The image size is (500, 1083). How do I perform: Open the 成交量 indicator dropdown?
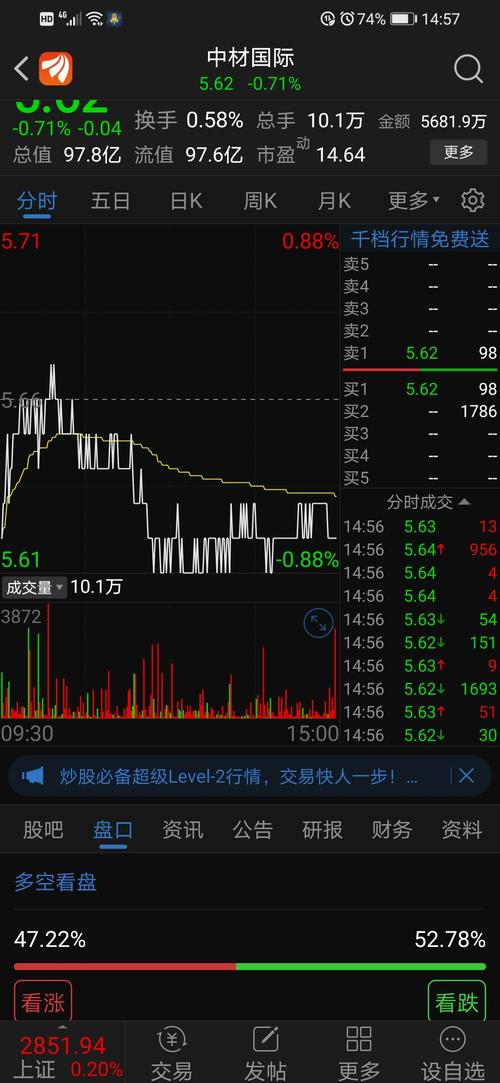[x=34, y=588]
